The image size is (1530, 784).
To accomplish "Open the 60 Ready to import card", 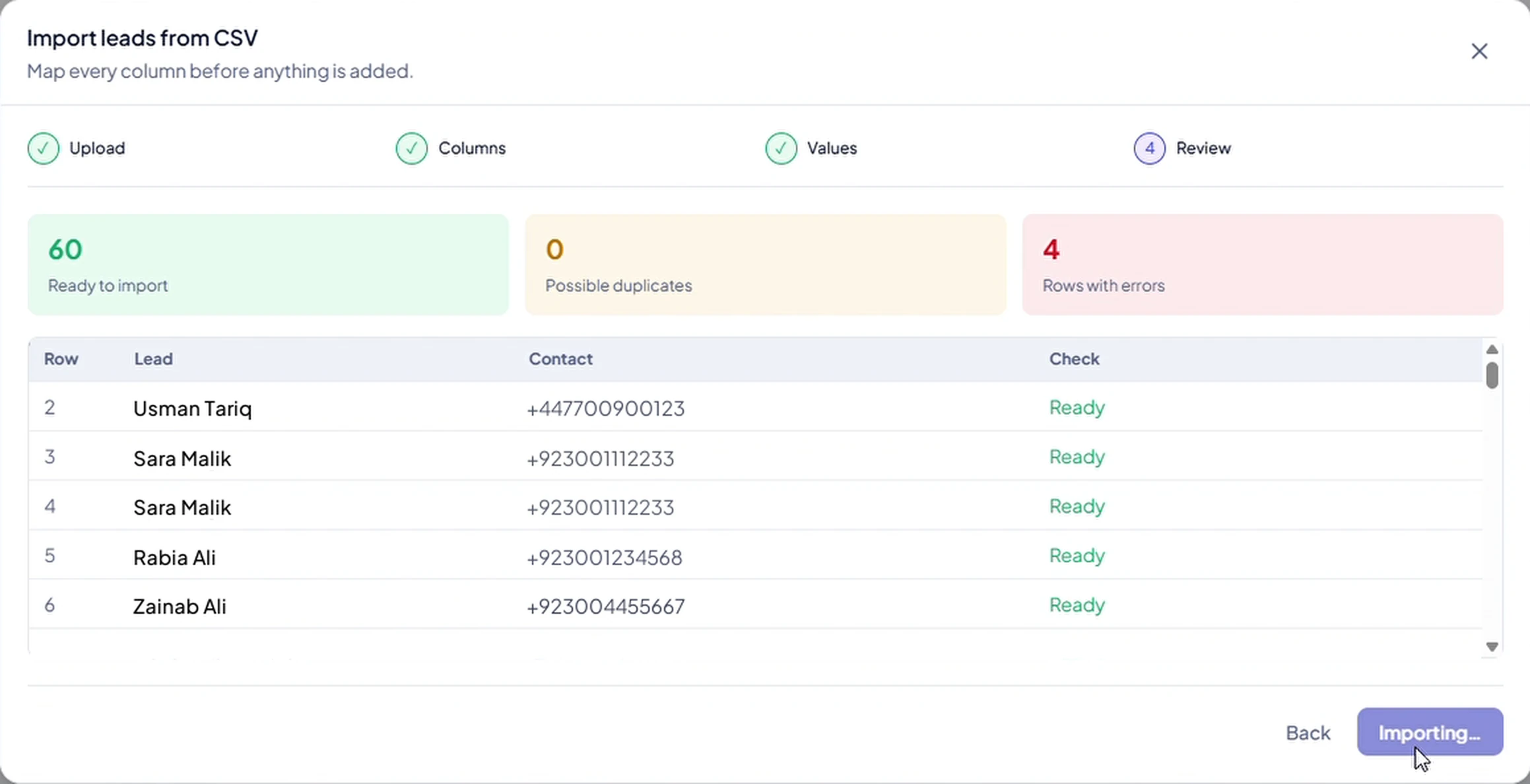I will [268, 264].
